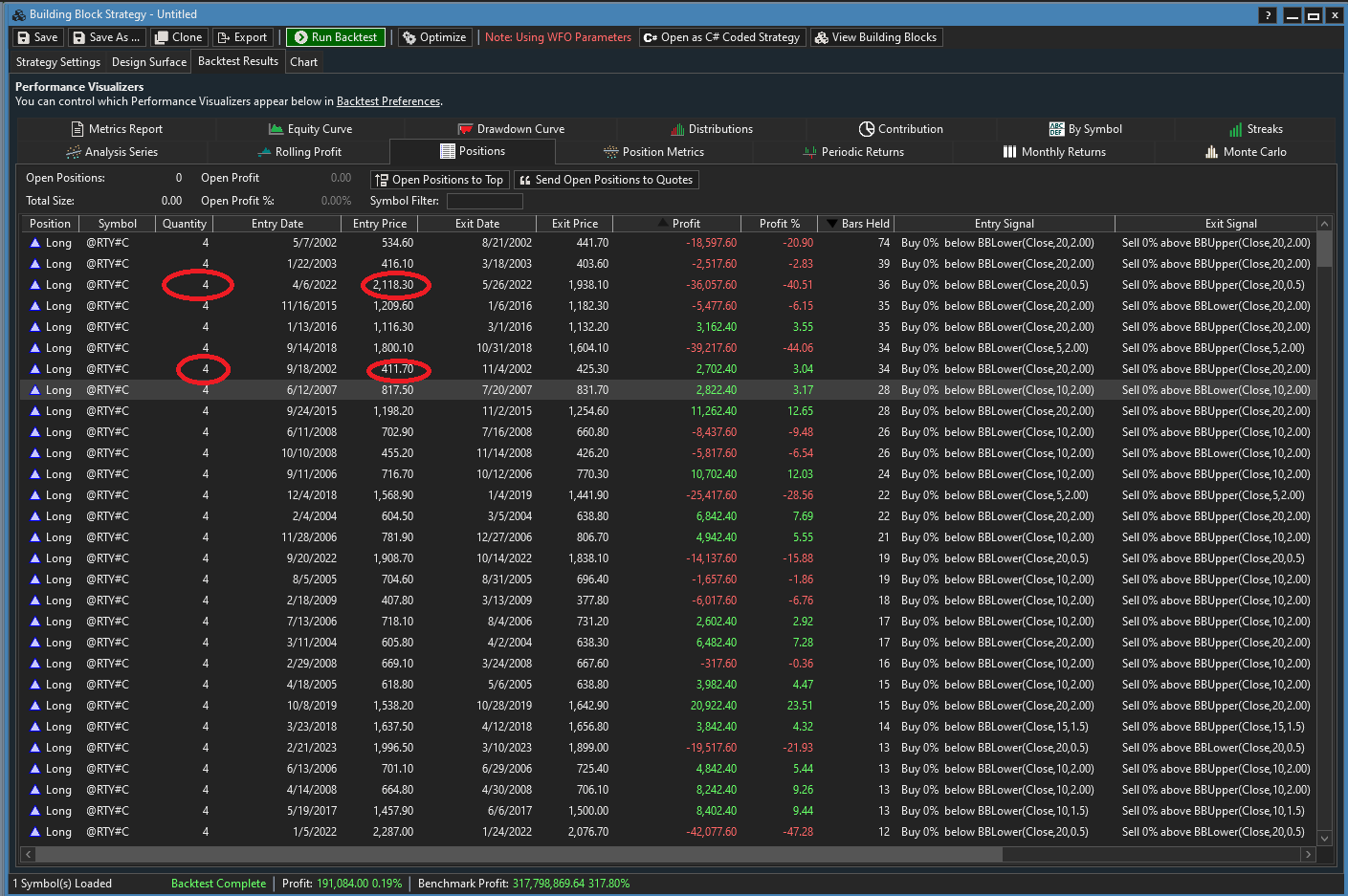
Task: Sort the table by Entry Date header
Action: tap(276, 224)
